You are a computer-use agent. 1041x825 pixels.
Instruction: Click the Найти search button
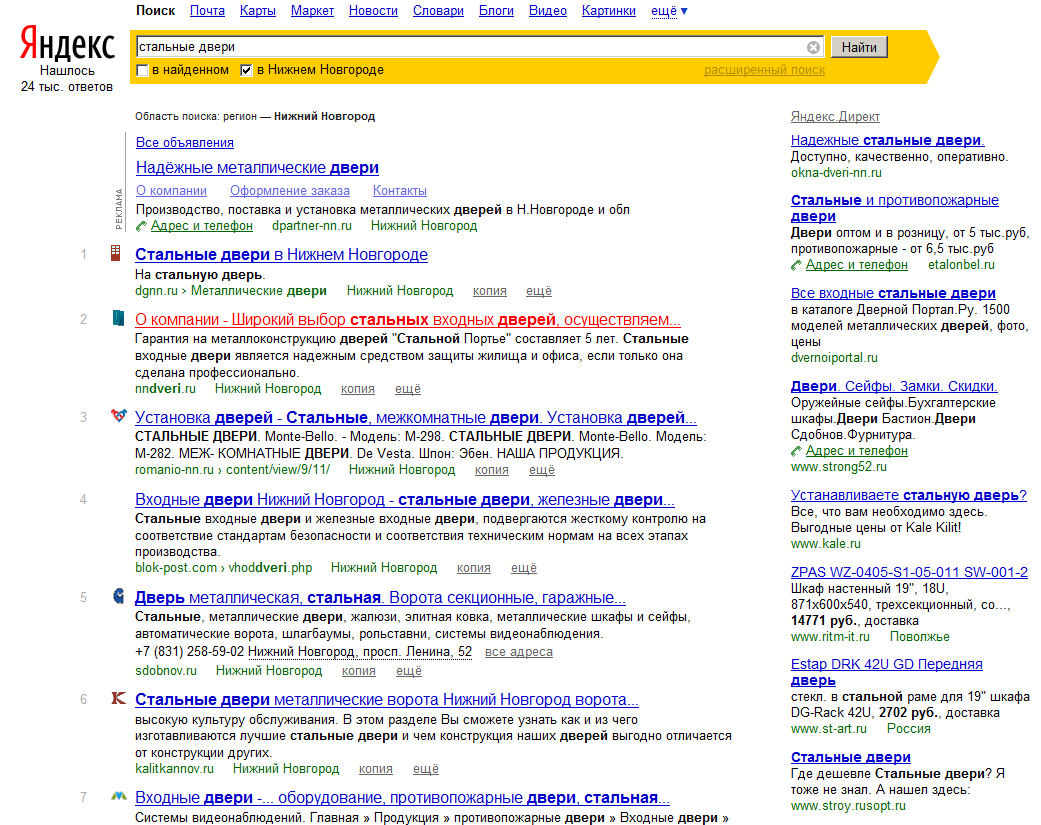[x=859, y=47]
